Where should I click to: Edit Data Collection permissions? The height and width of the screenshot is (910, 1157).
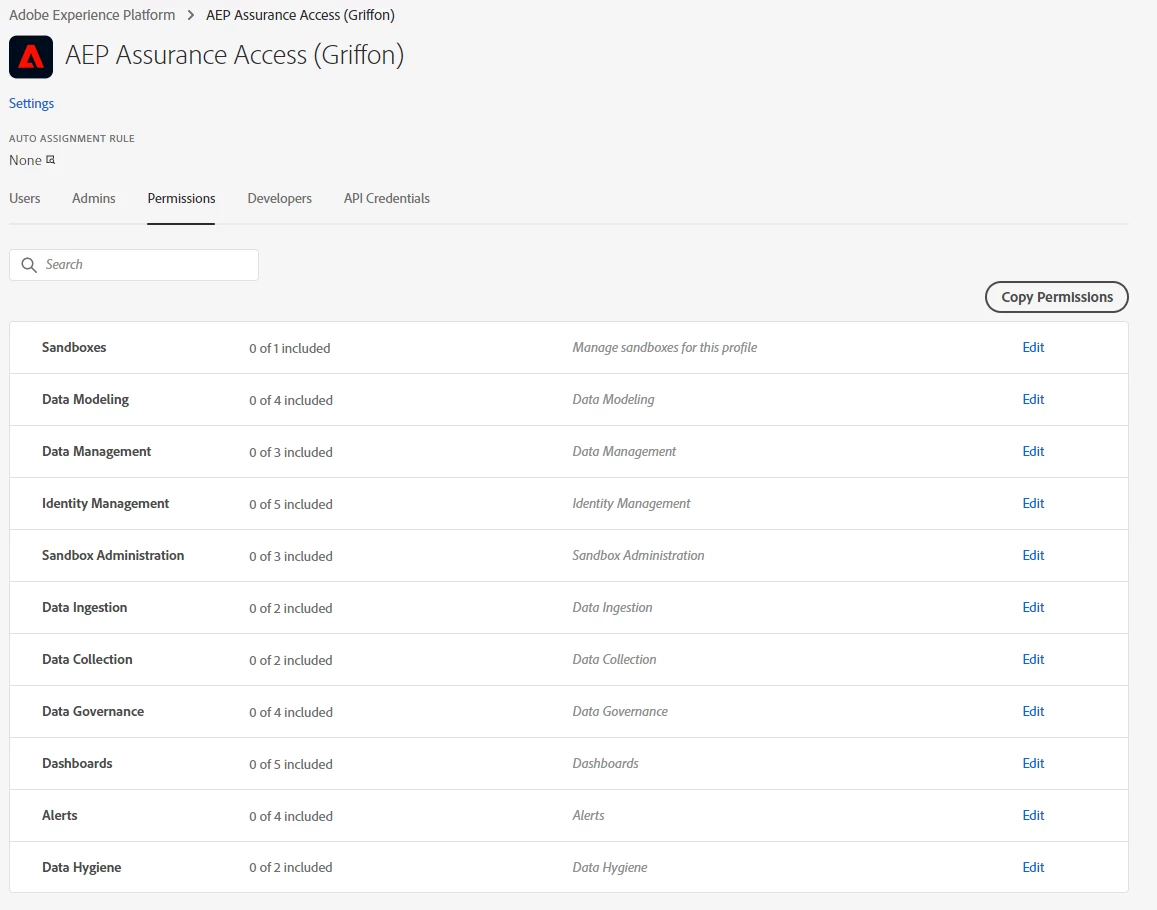coord(1033,659)
